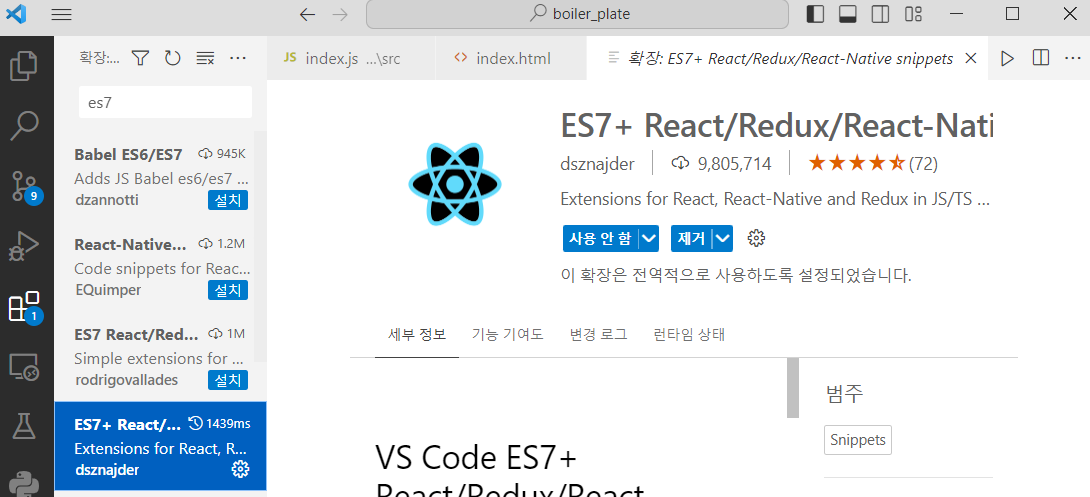This screenshot has width=1090, height=497.
Task: Toggle the secondary side bar layout icon
Action: coord(880,14)
